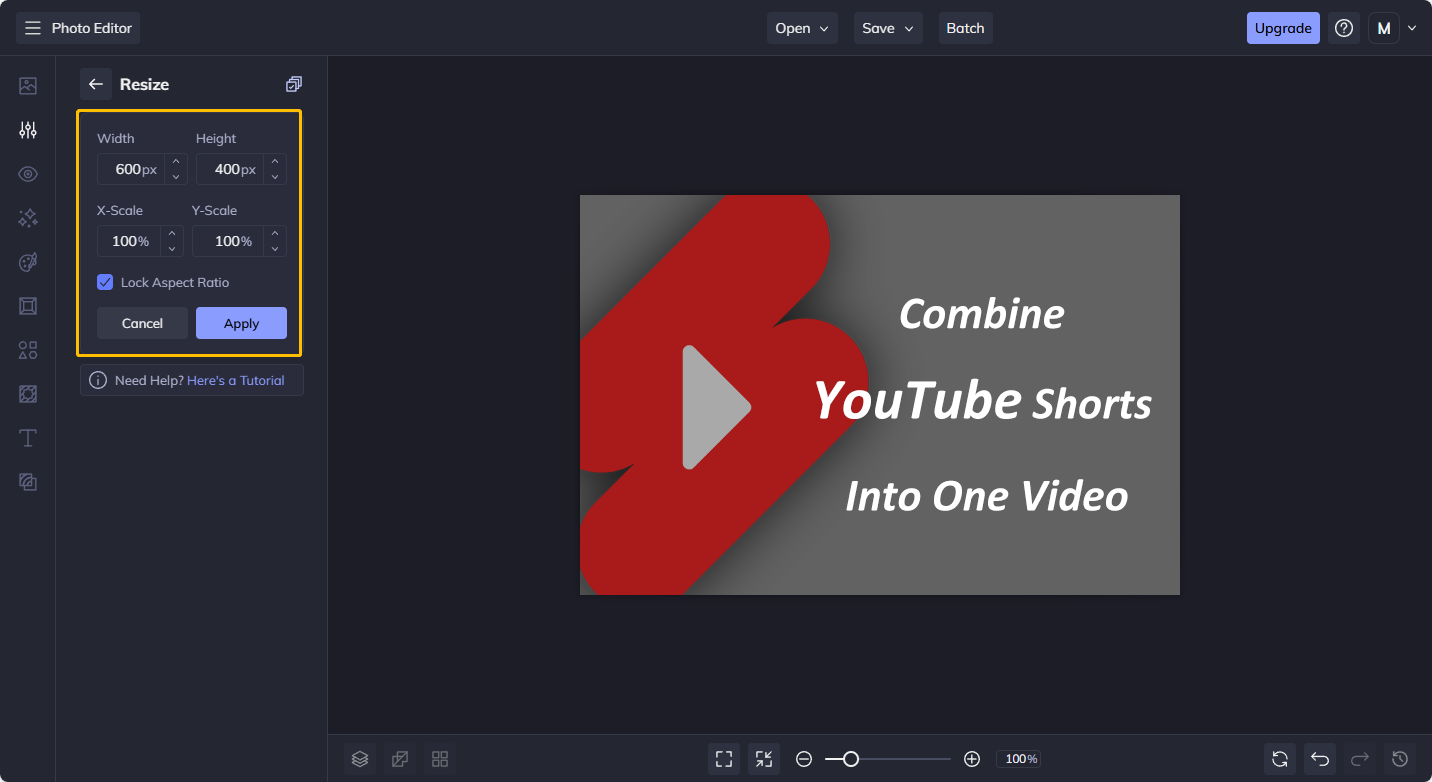Click the Height value field showing 400
The width and height of the screenshot is (1432, 782).
point(230,169)
